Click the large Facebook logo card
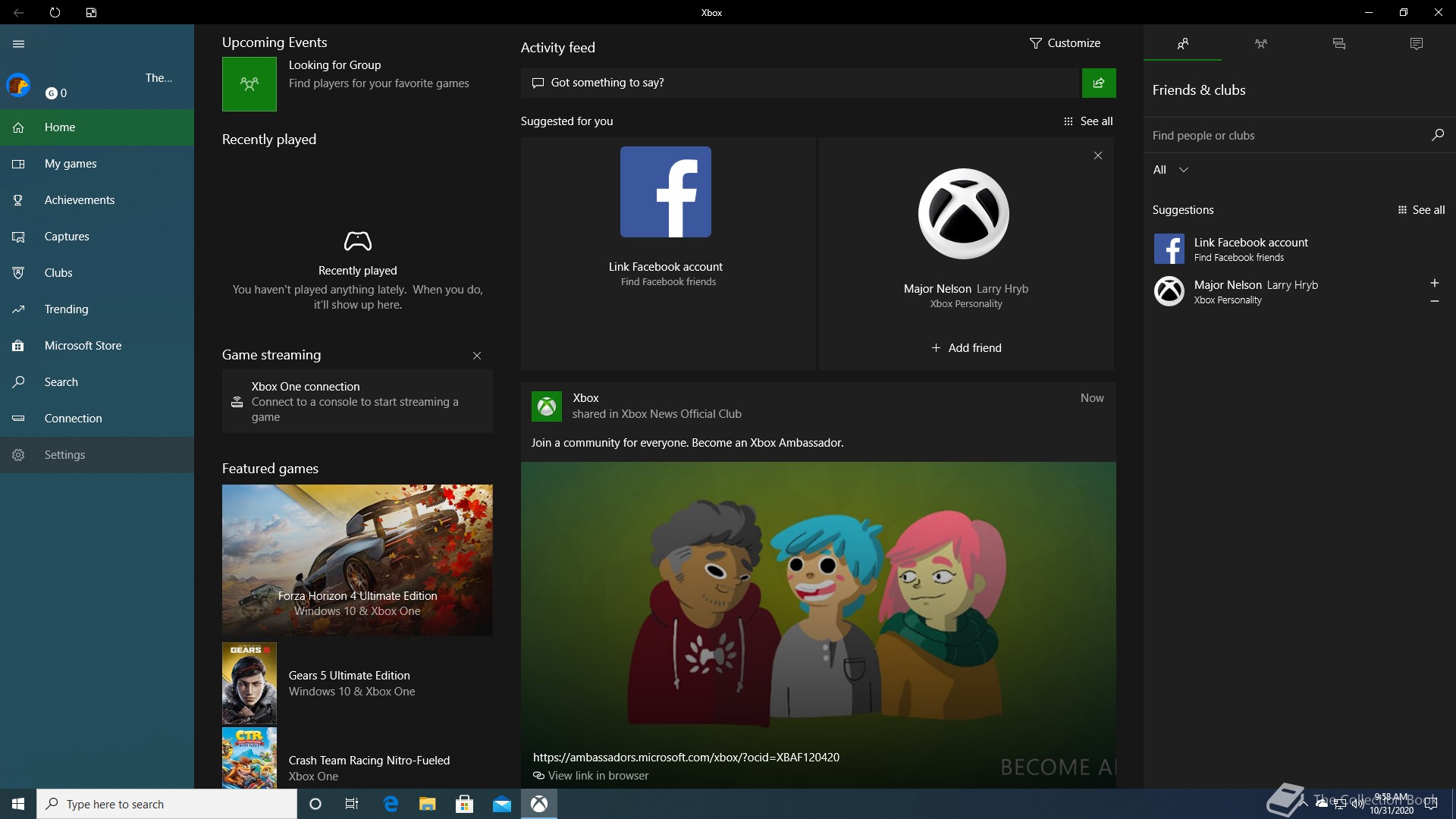The height and width of the screenshot is (819, 1456). (666, 192)
